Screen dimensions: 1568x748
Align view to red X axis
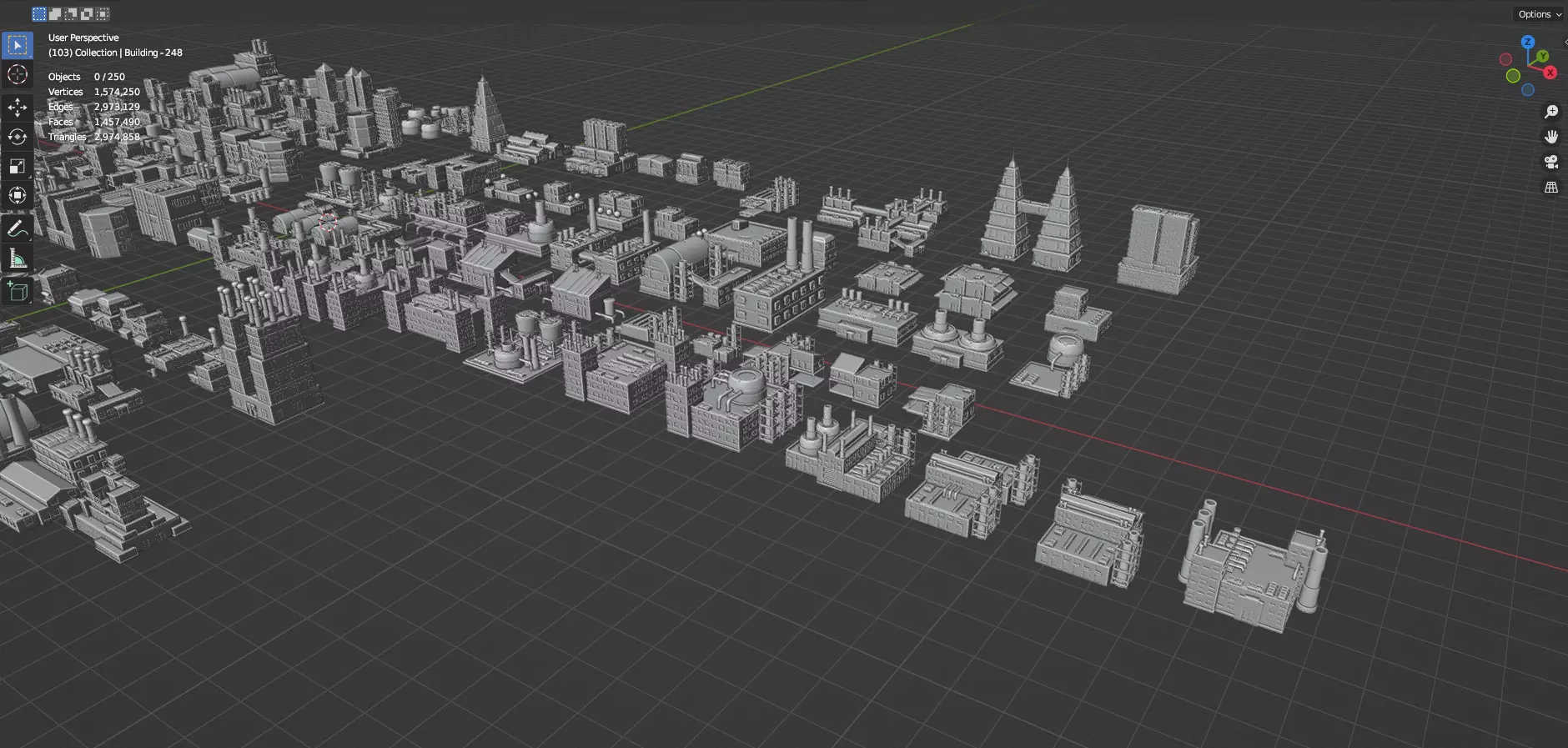click(1550, 73)
